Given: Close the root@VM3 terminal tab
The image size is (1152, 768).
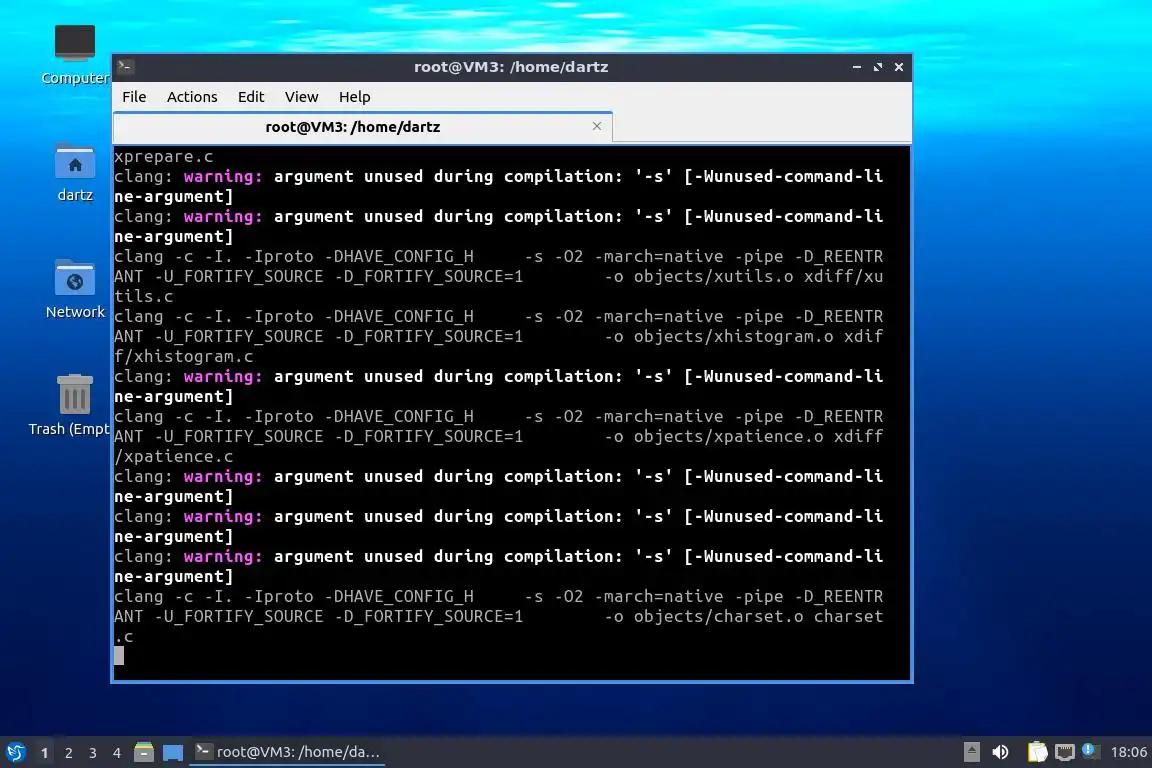Looking at the screenshot, I should tap(597, 126).
